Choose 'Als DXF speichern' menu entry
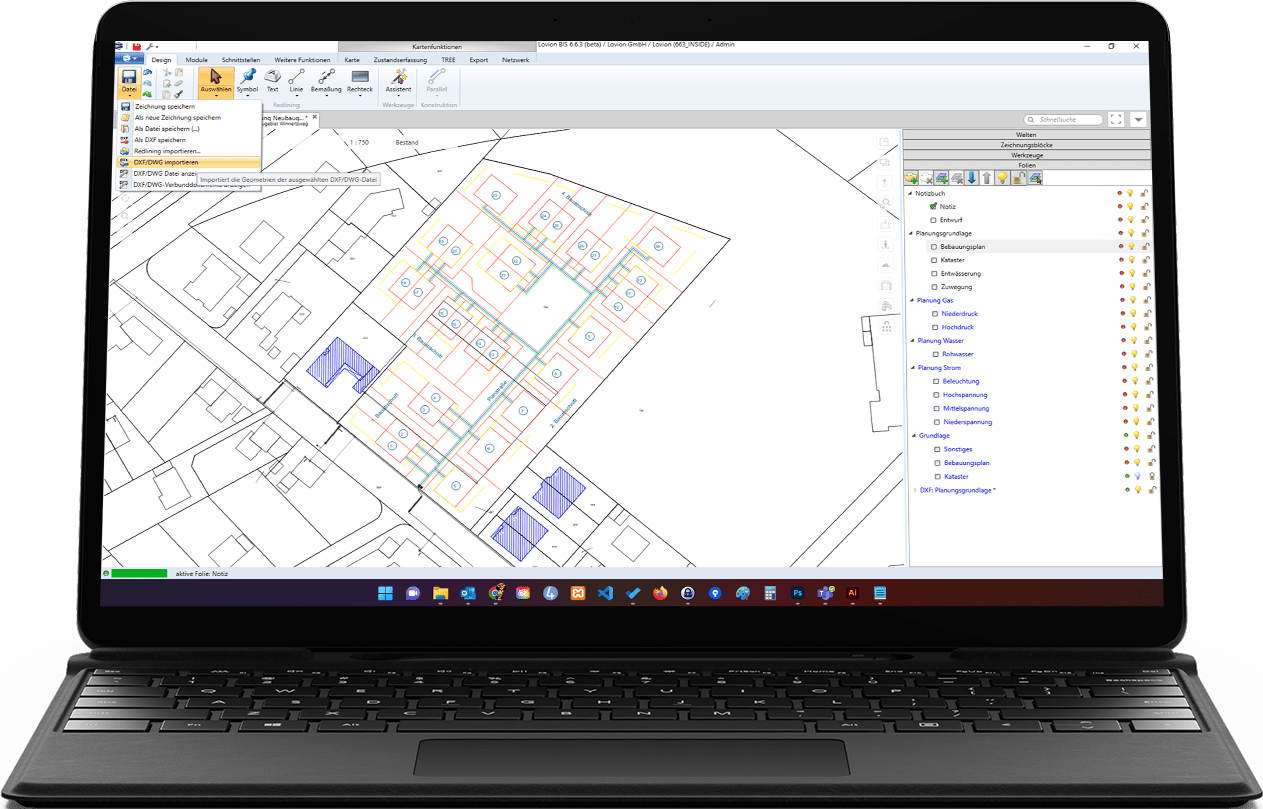Viewport: 1263px width, 809px height. click(x=160, y=140)
